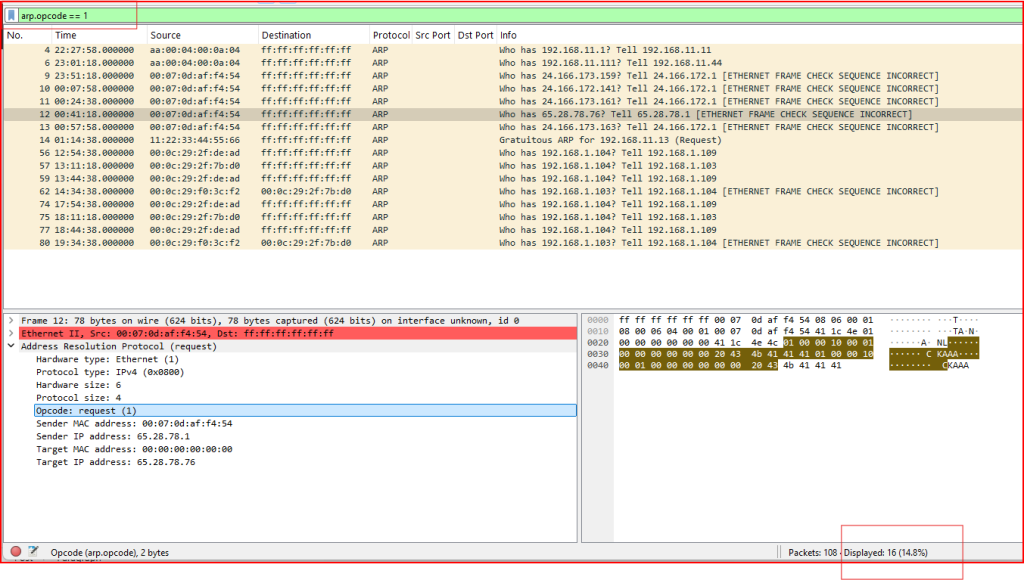Viewport: 1024px width, 580px height.
Task: Click the Packets: 108 Displayed: 16 status
Action: 857,553
